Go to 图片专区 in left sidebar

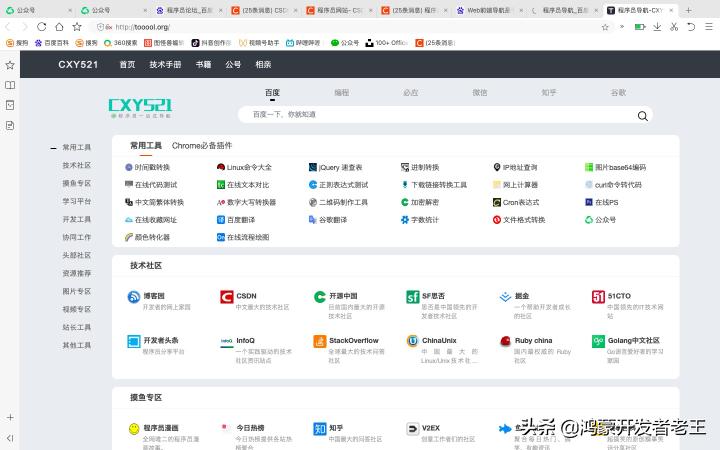coord(77,291)
